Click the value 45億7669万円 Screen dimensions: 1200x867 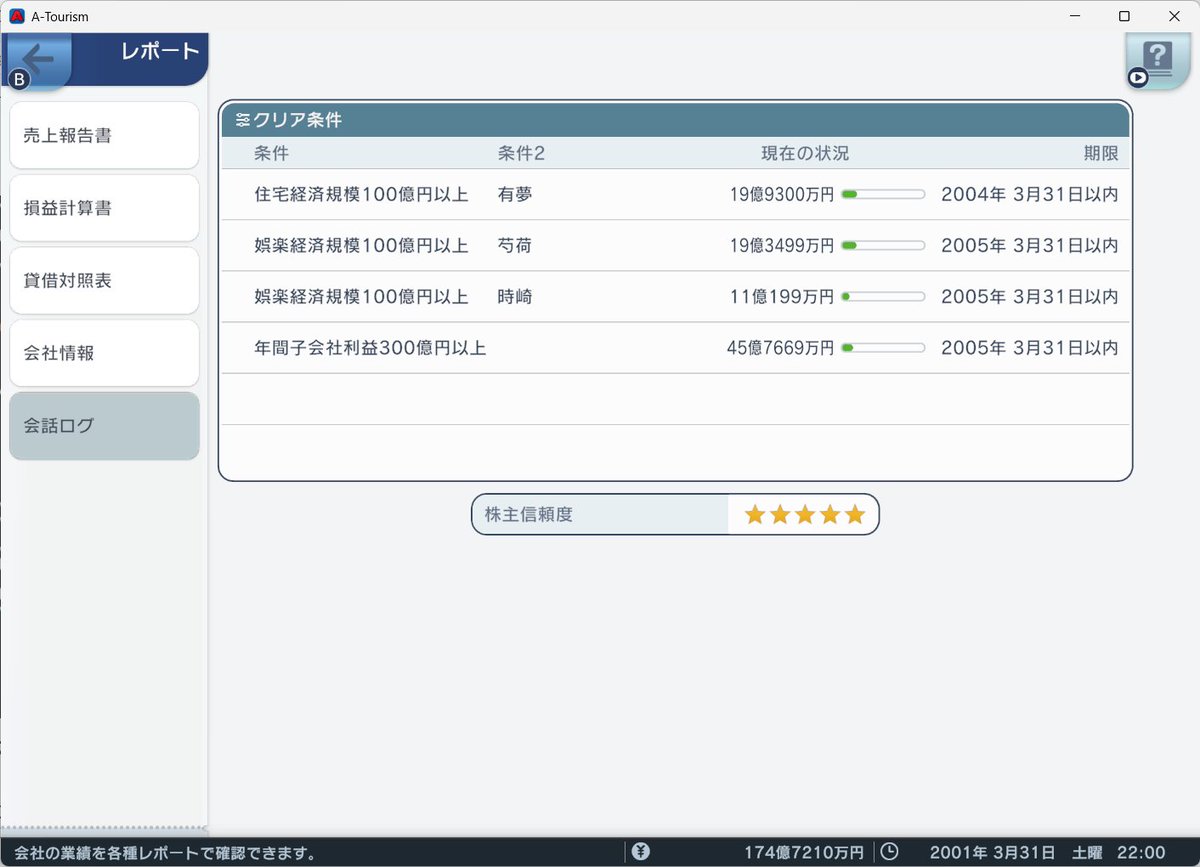click(x=780, y=348)
